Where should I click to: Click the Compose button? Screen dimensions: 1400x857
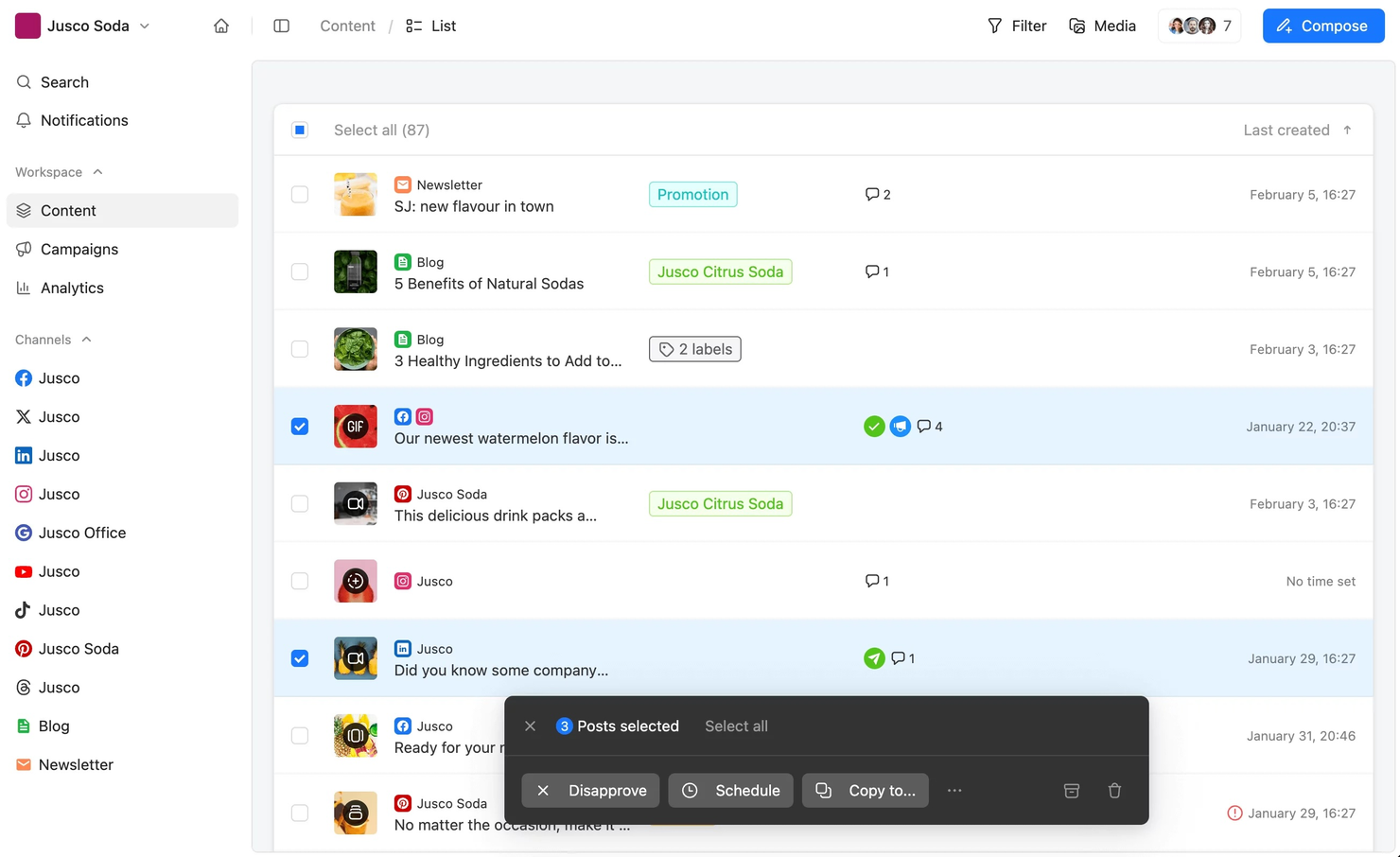point(1323,26)
